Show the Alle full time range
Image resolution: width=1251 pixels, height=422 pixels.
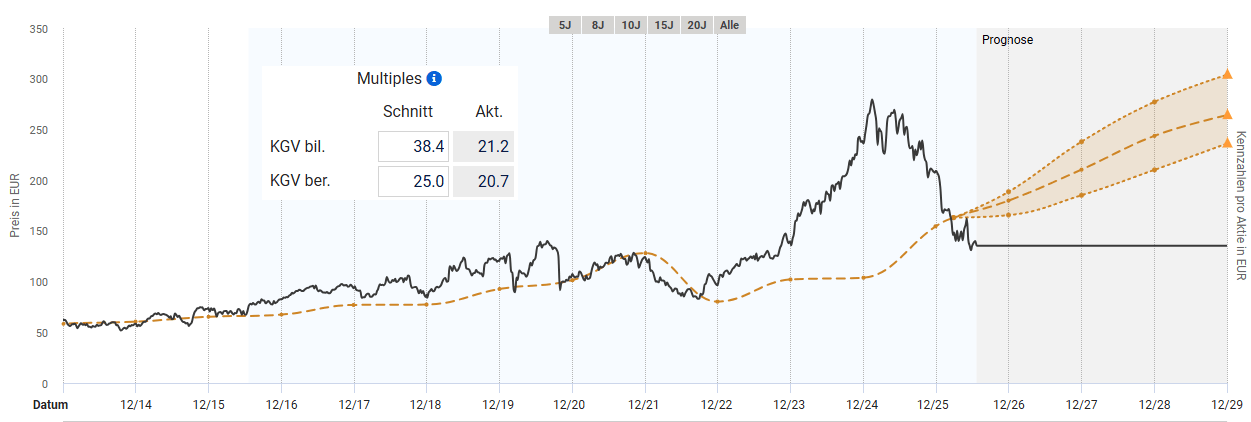pos(730,25)
